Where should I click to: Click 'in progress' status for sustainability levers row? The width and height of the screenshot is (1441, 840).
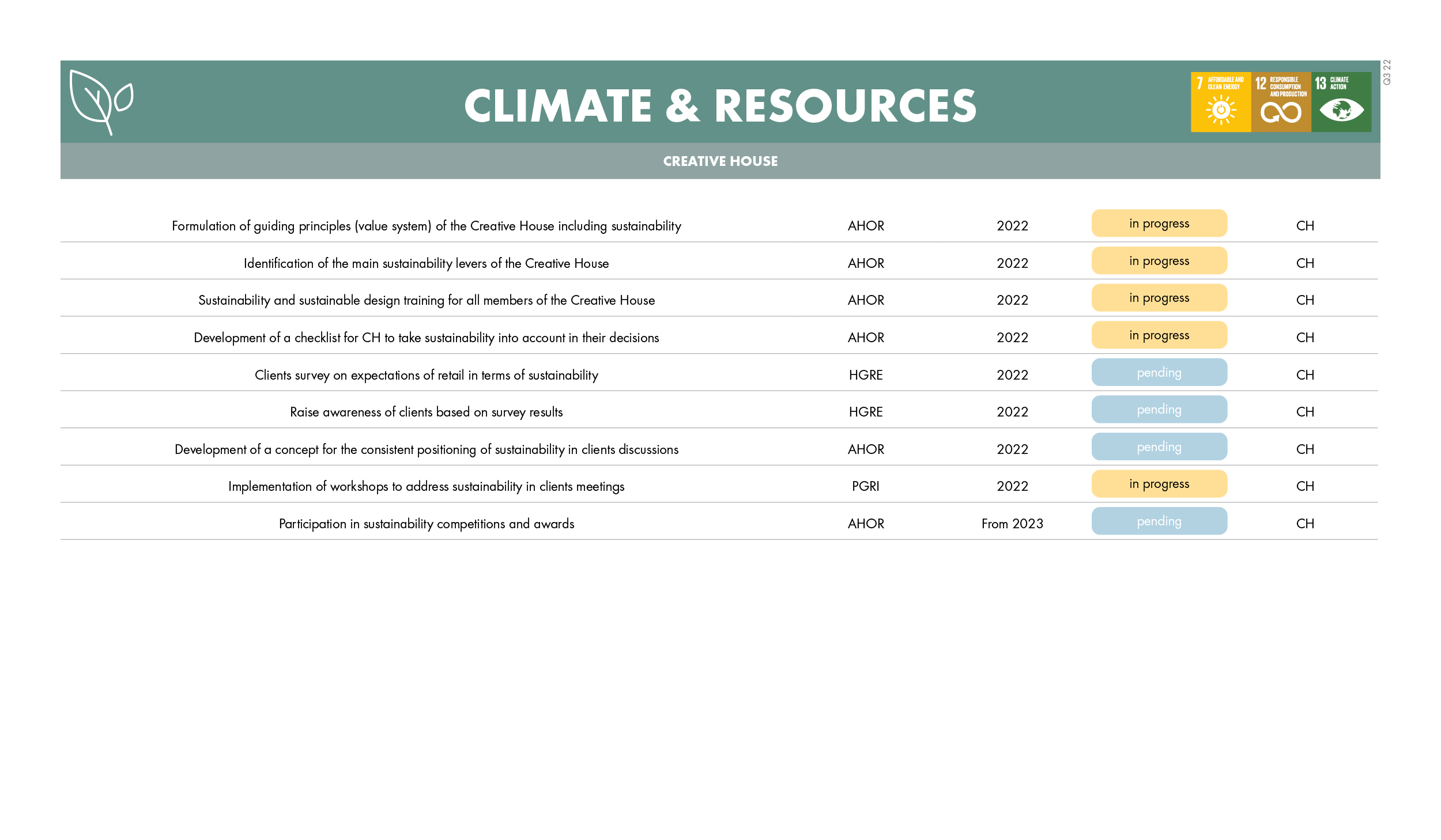coord(1159,261)
